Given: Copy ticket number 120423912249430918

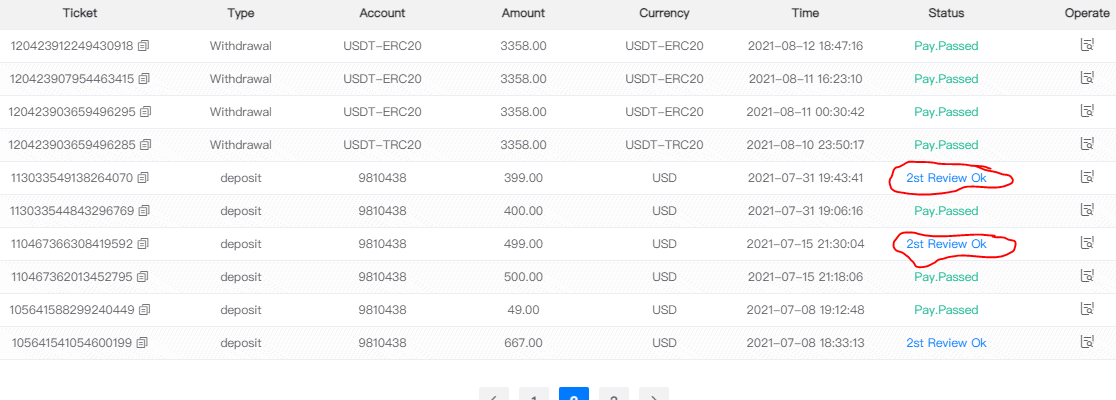Looking at the screenshot, I should pyautogui.click(x=144, y=46).
